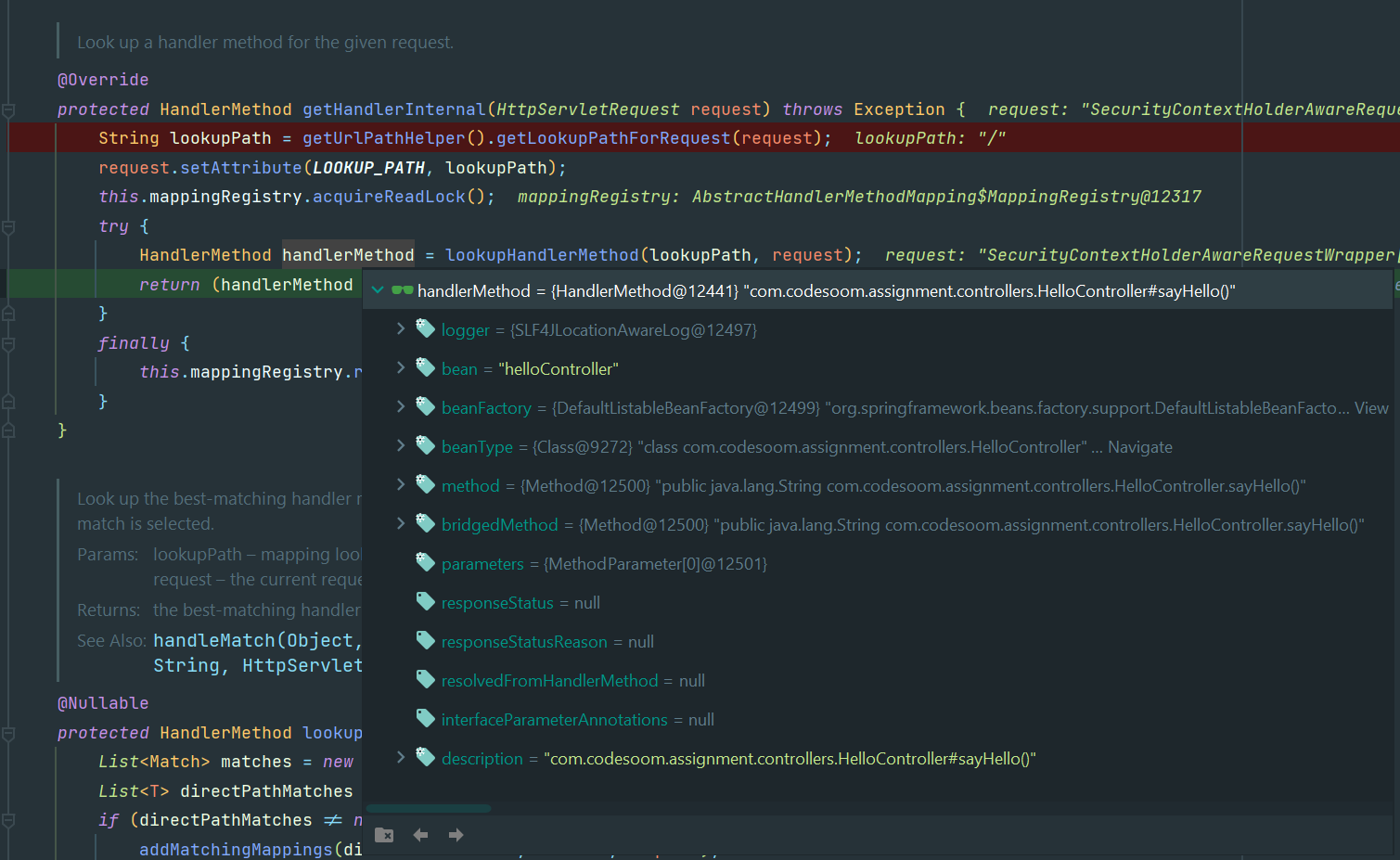Select the logger SLF4JLocationAwareLog value
Viewport: 1400px width, 860px height.
click(x=634, y=330)
